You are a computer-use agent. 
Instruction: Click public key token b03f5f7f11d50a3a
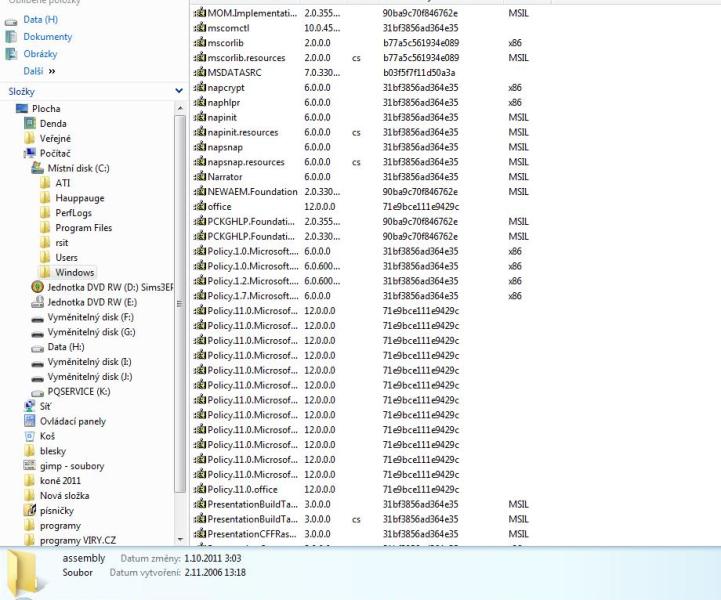419,72
